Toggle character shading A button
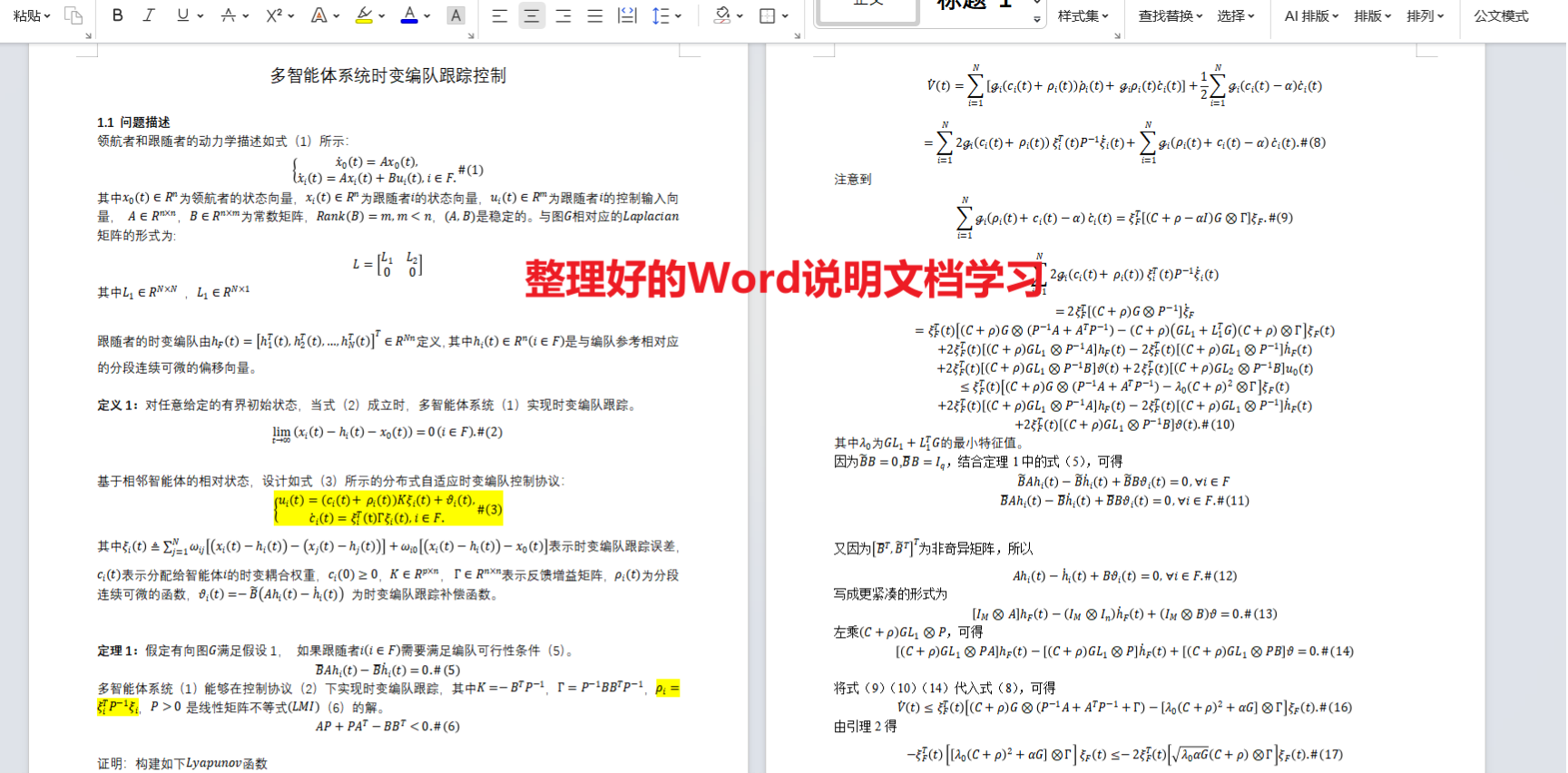Image resolution: width=1568 pixels, height=773 pixels. [x=456, y=15]
